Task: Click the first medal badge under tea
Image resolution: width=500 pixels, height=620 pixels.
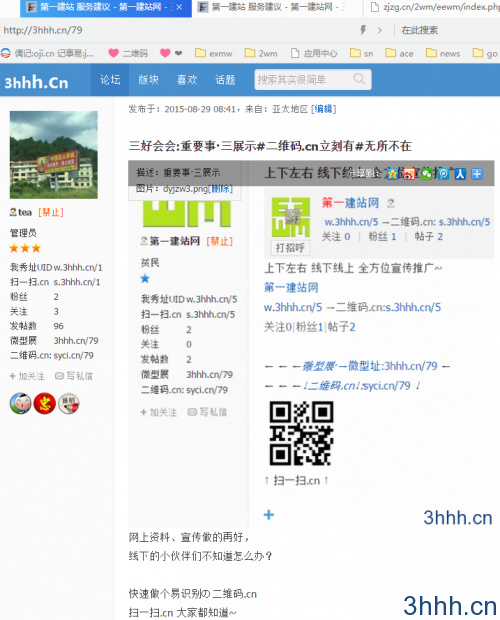Action: [21, 404]
